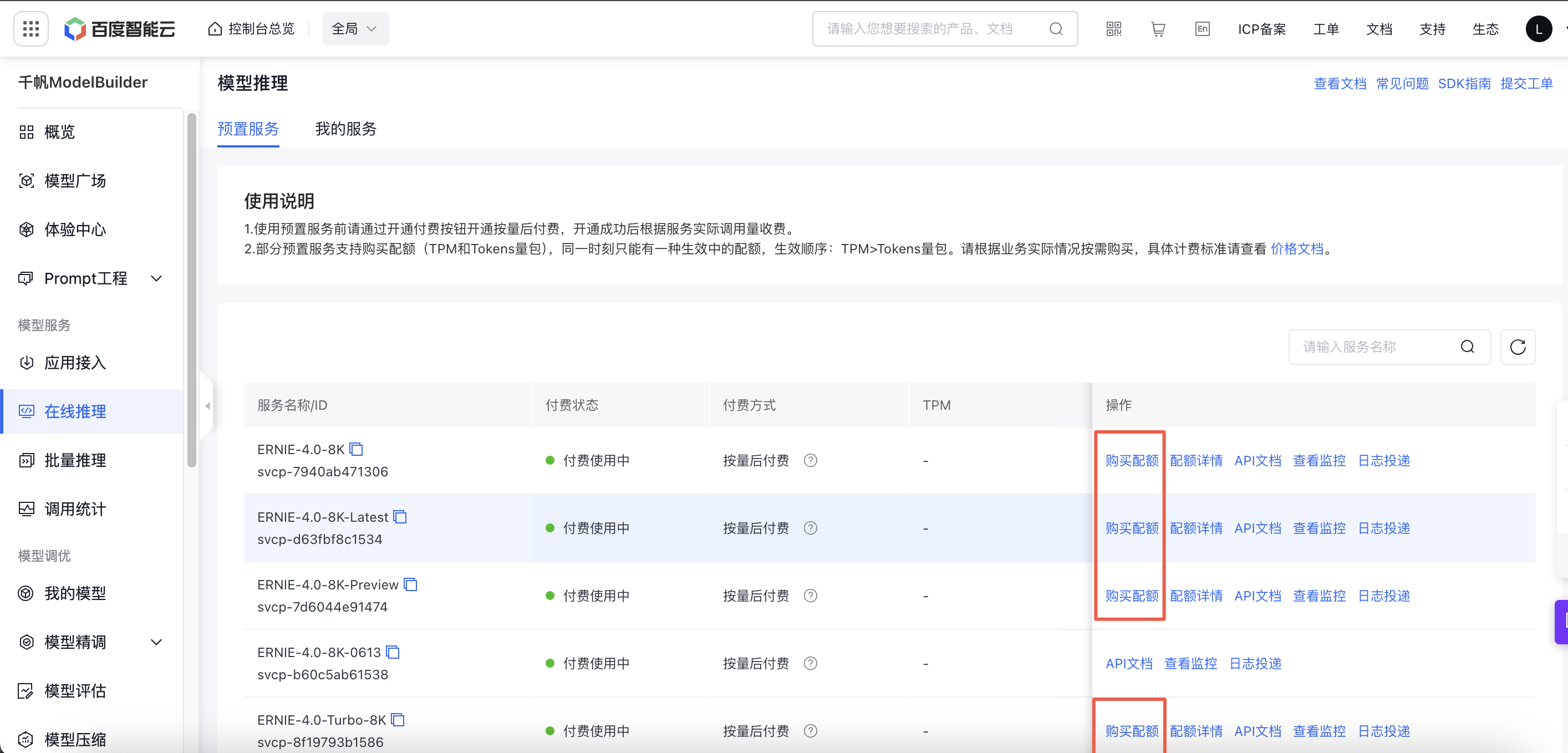1568x753 pixels.
Task: Collapse the sidebar with the arrow handle
Action: [207, 405]
